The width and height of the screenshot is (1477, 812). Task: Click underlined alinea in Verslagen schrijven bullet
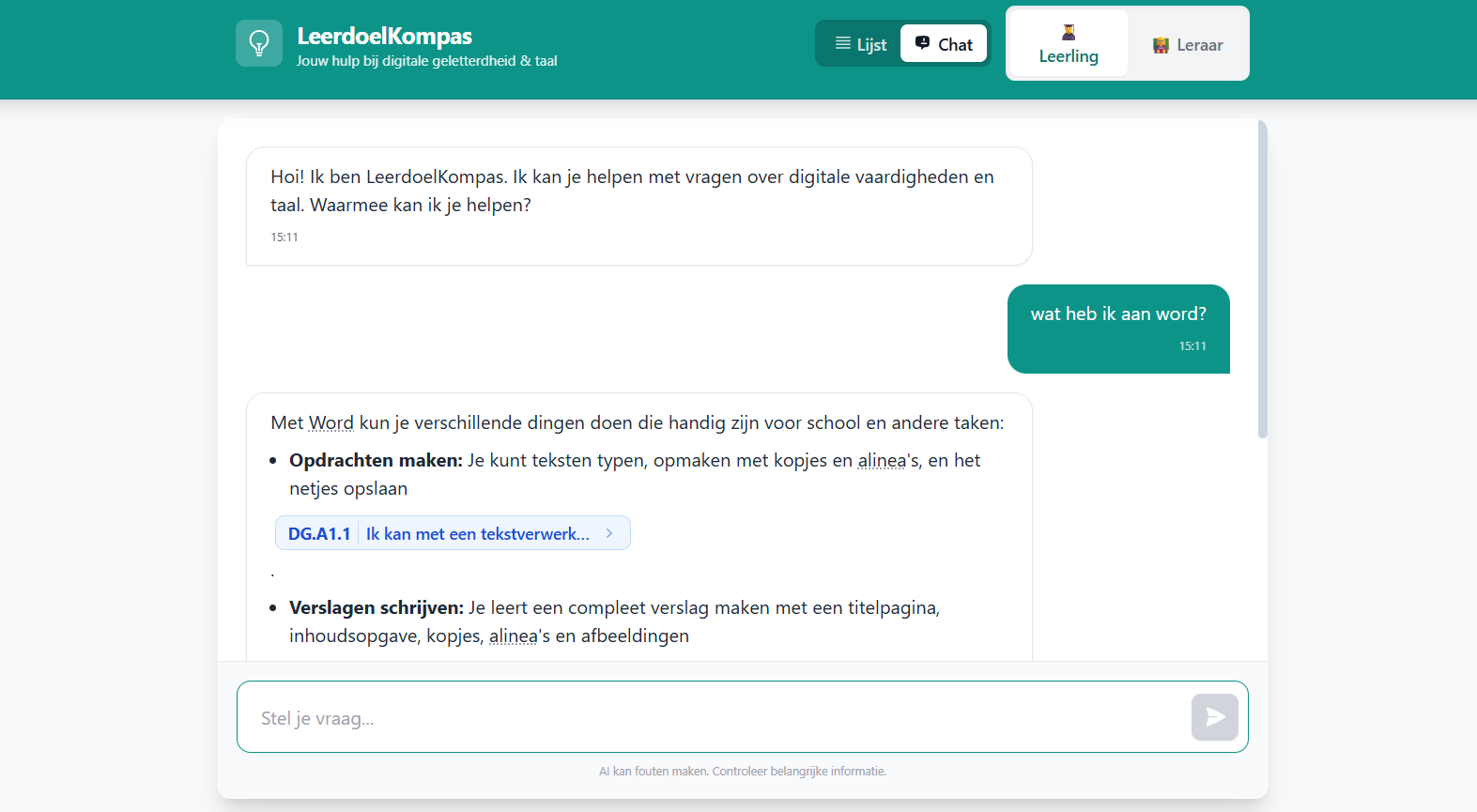513,636
